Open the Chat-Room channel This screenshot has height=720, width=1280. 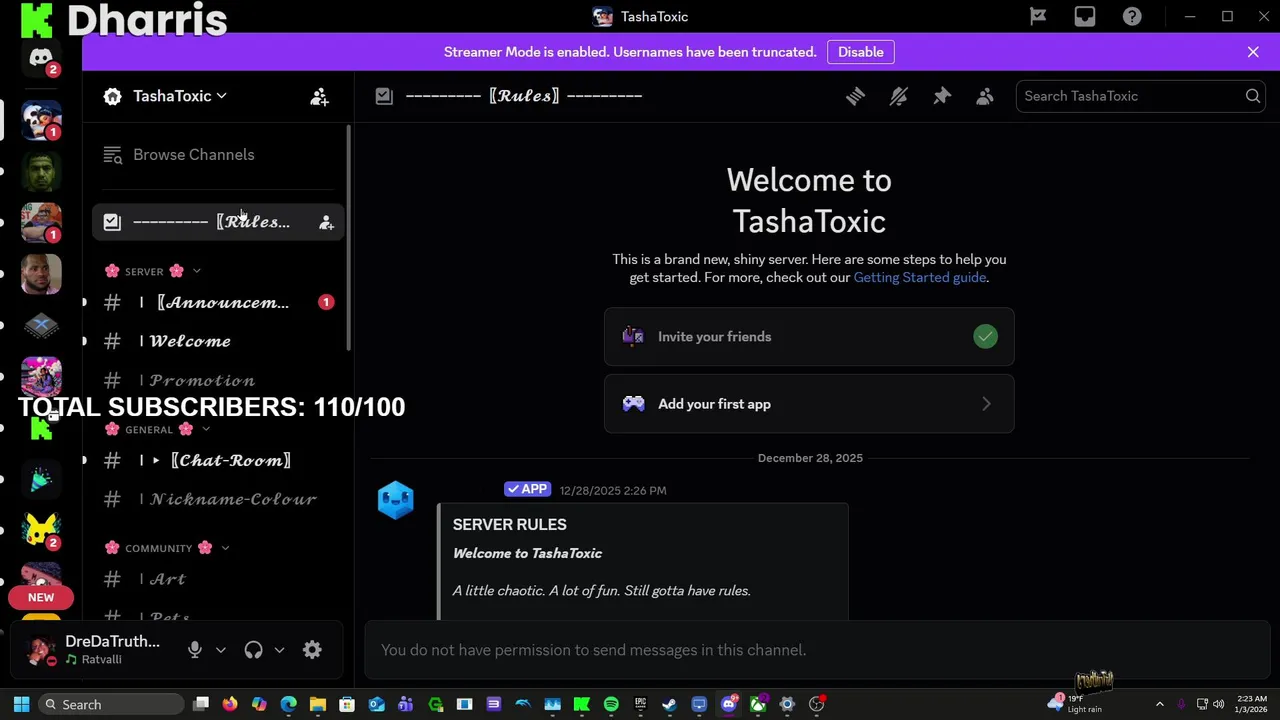[x=218, y=460]
